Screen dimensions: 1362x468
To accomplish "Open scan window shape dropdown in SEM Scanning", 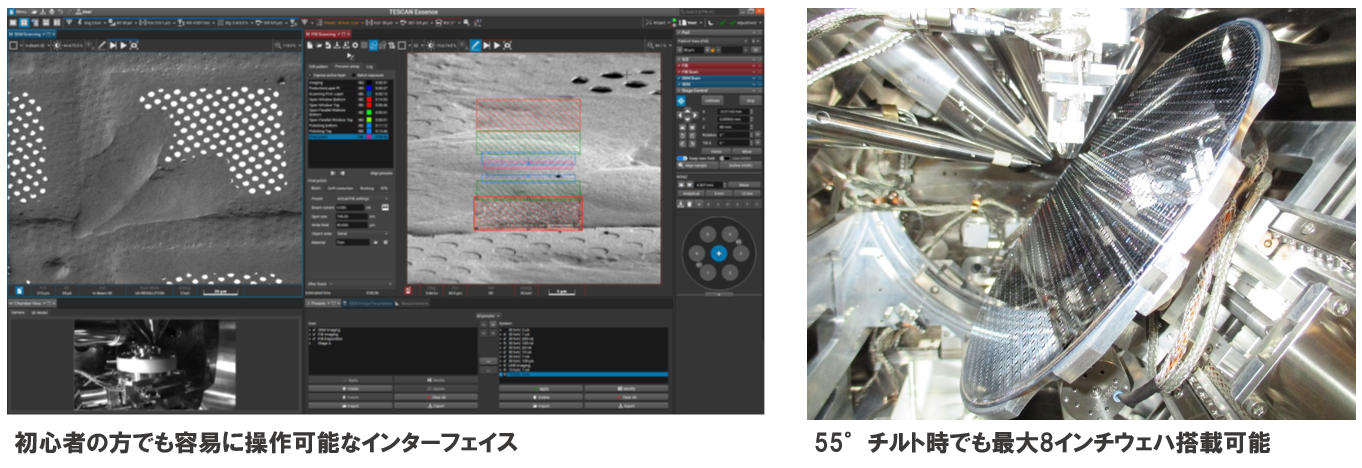I will (x=21, y=45).
